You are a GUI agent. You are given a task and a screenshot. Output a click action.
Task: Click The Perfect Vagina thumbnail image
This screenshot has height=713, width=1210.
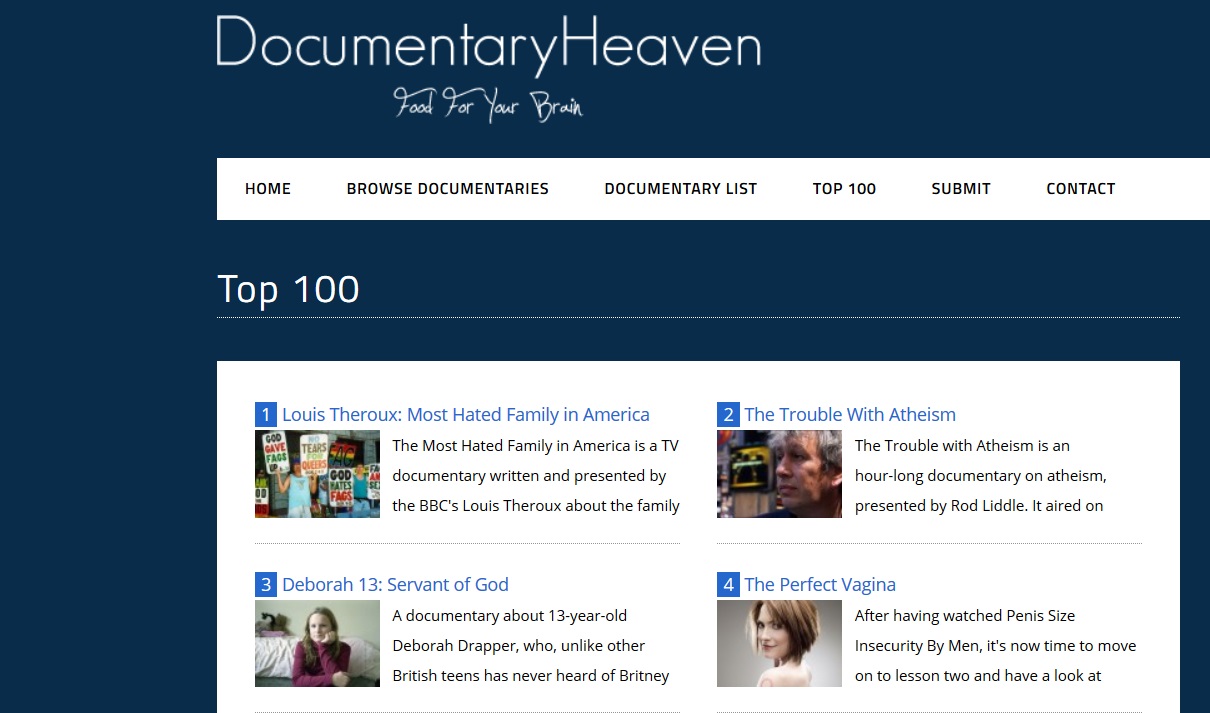(x=779, y=644)
